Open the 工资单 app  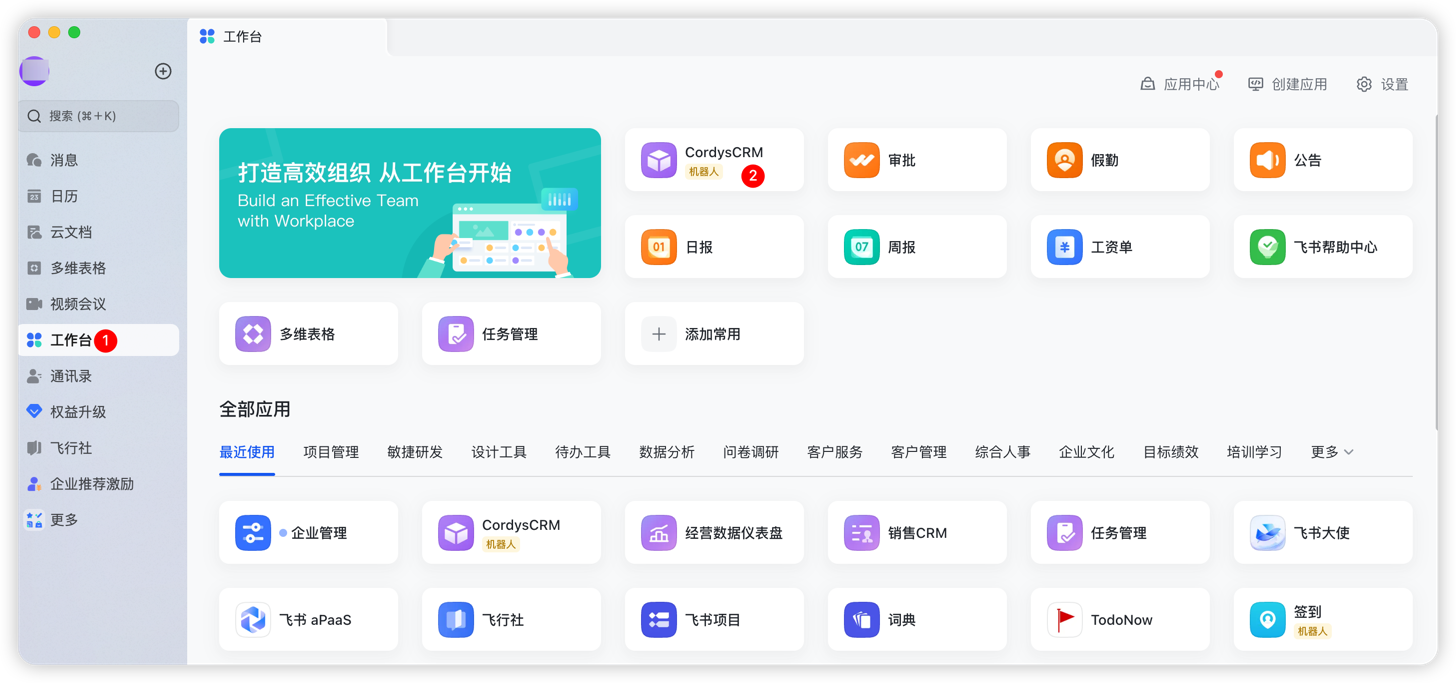tap(1119, 246)
